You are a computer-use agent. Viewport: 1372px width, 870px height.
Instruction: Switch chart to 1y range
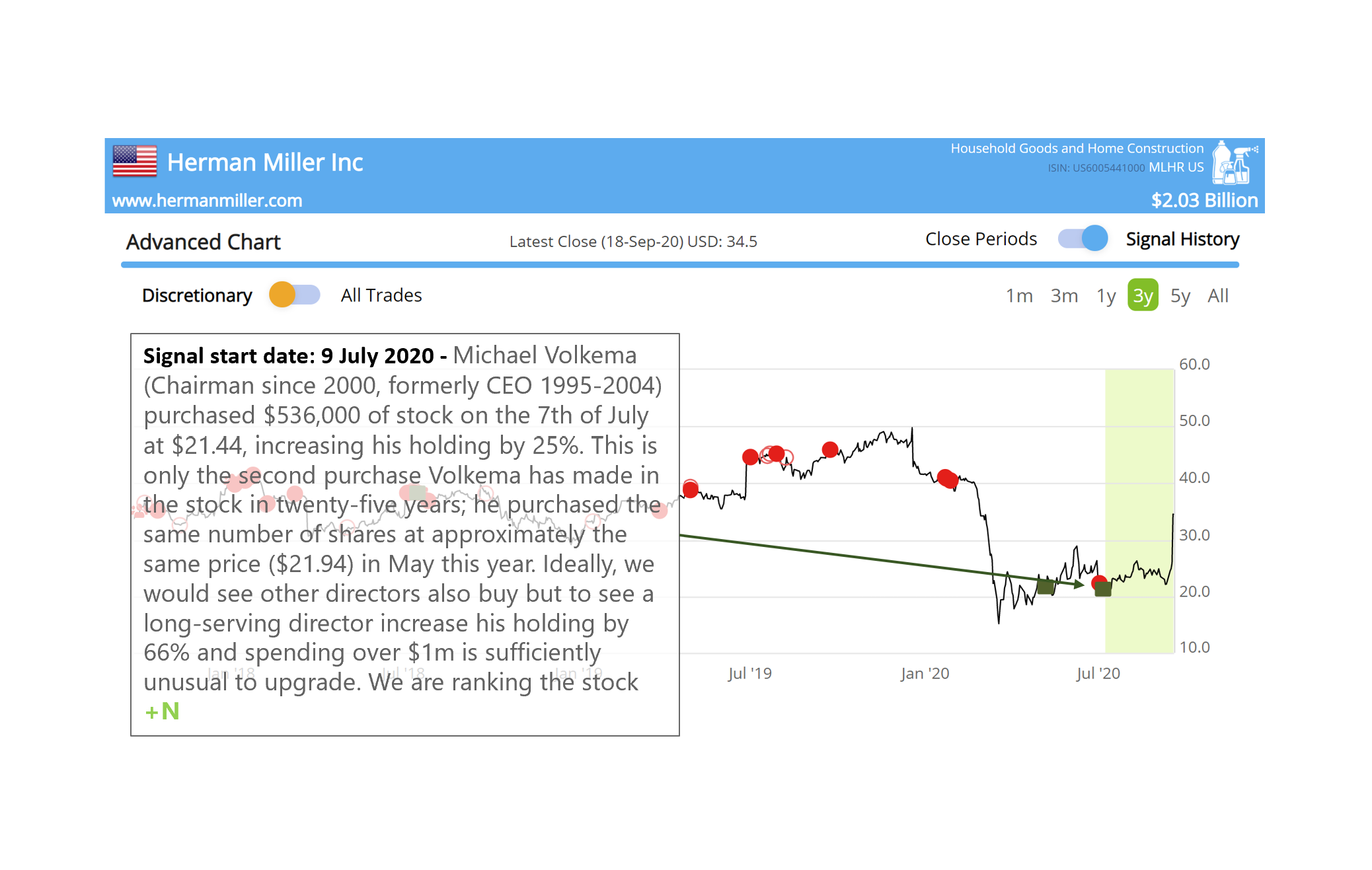(1106, 296)
